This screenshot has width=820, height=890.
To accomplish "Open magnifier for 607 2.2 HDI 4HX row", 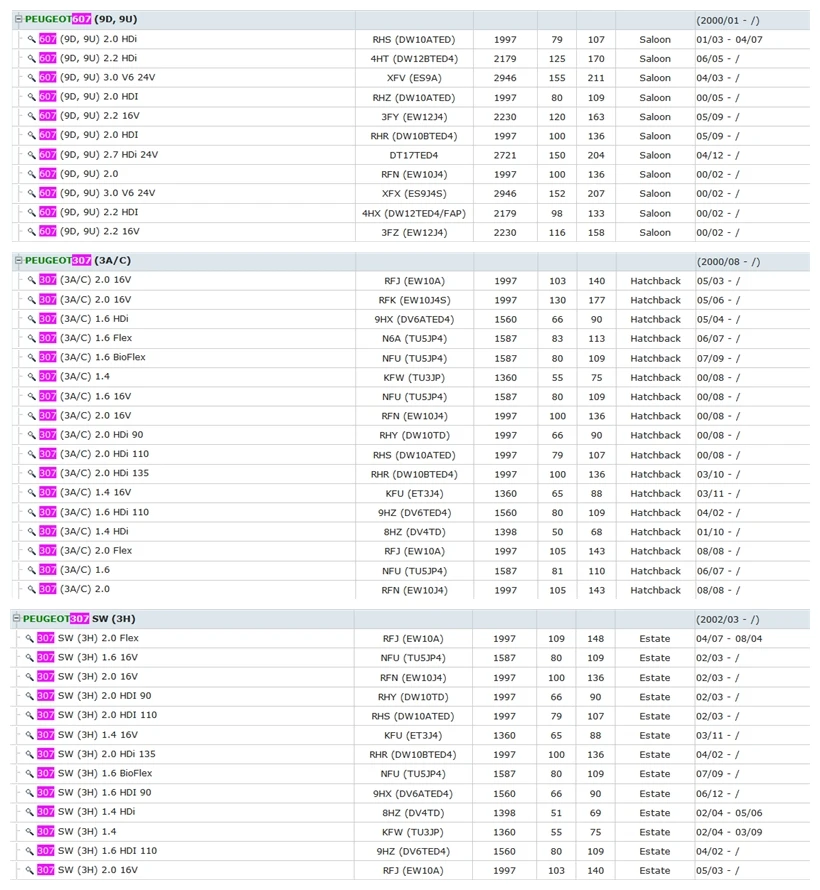I will [x=31, y=213].
